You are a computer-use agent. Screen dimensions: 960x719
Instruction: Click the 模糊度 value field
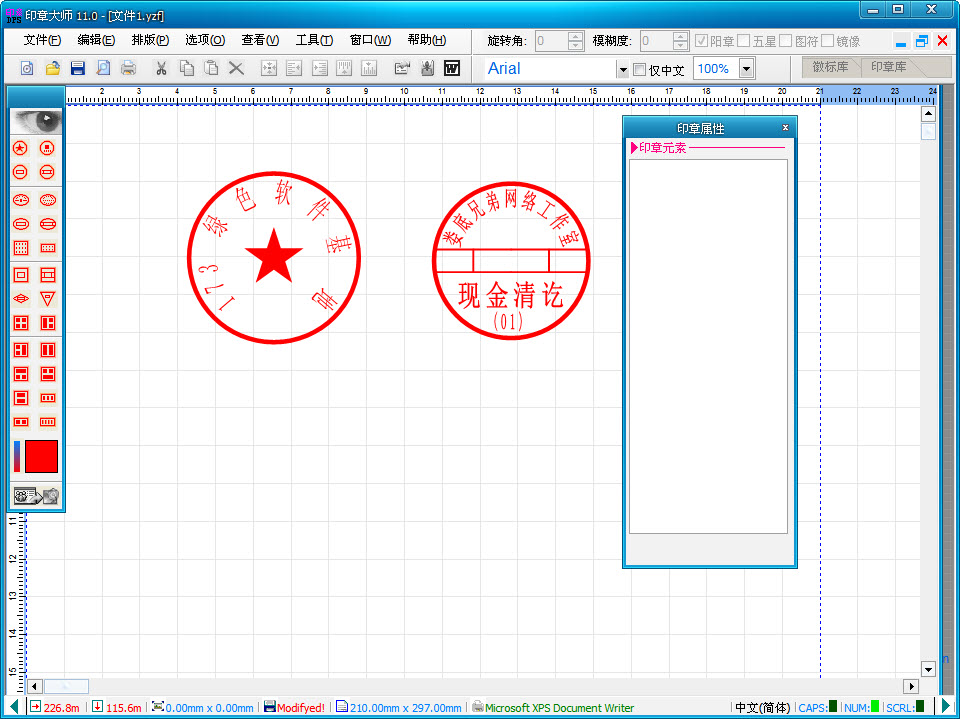point(656,41)
